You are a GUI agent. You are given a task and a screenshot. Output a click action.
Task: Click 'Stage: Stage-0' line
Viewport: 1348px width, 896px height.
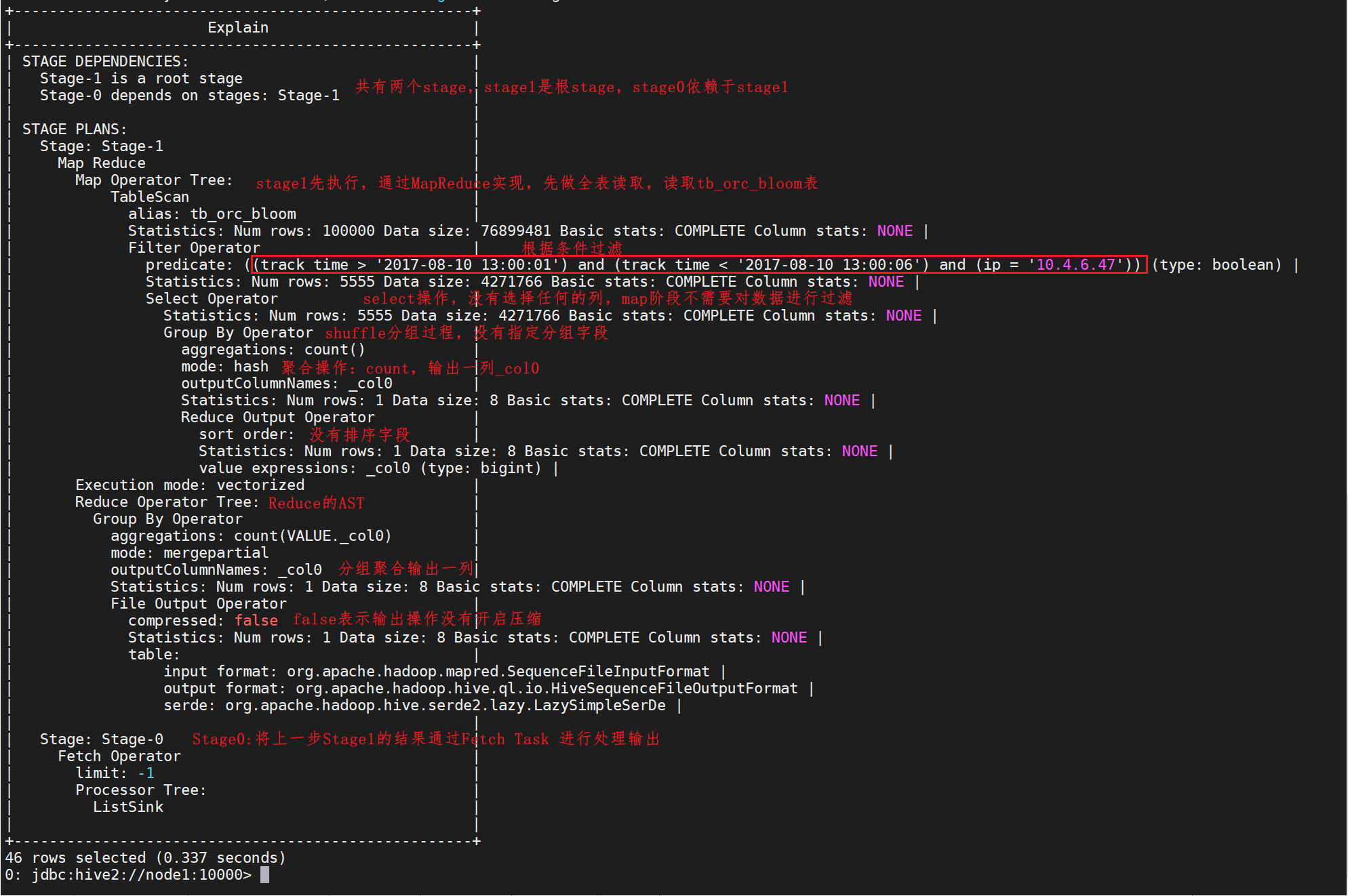pyautogui.click(x=102, y=739)
